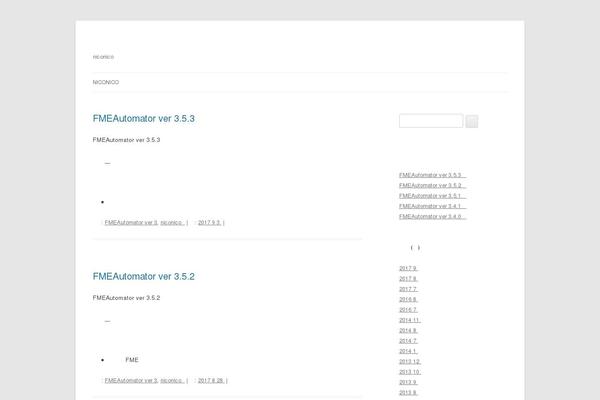The width and height of the screenshot is (600, 400).
Task: Open sidebar recent post FMEAutomator ver 3.5.1
Action: point(432,196)
